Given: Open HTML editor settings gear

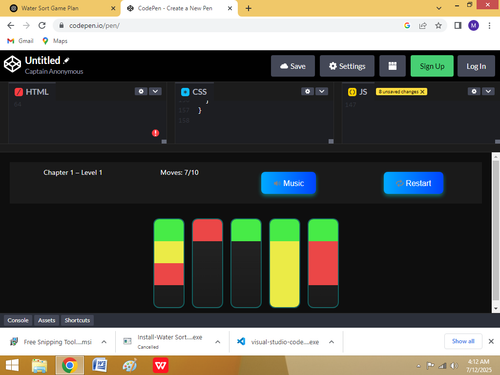Looking at the screenshot, I should (141, 91).
